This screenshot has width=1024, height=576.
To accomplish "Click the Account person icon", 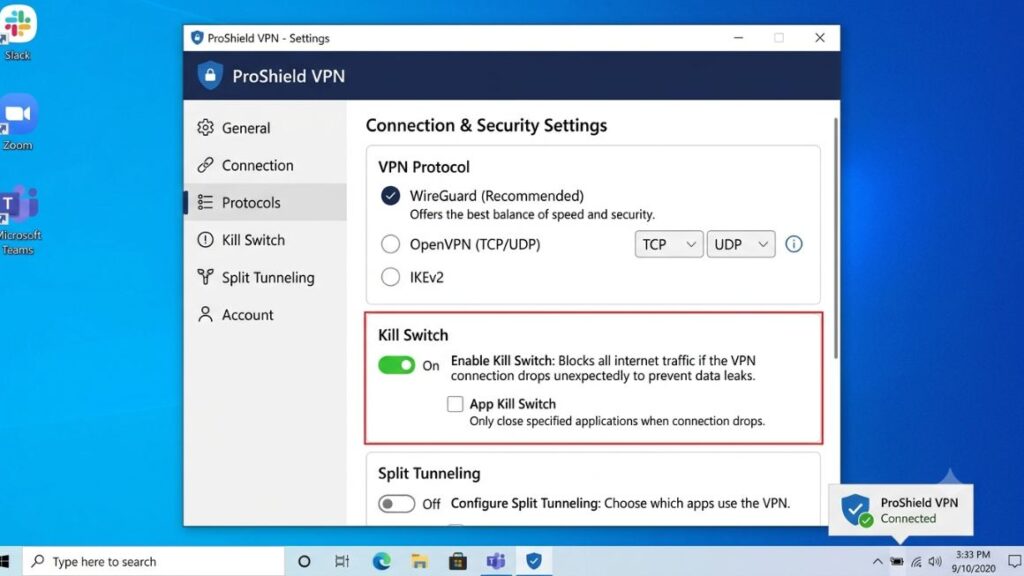I will pyautogui.click(x=205, y=314).
